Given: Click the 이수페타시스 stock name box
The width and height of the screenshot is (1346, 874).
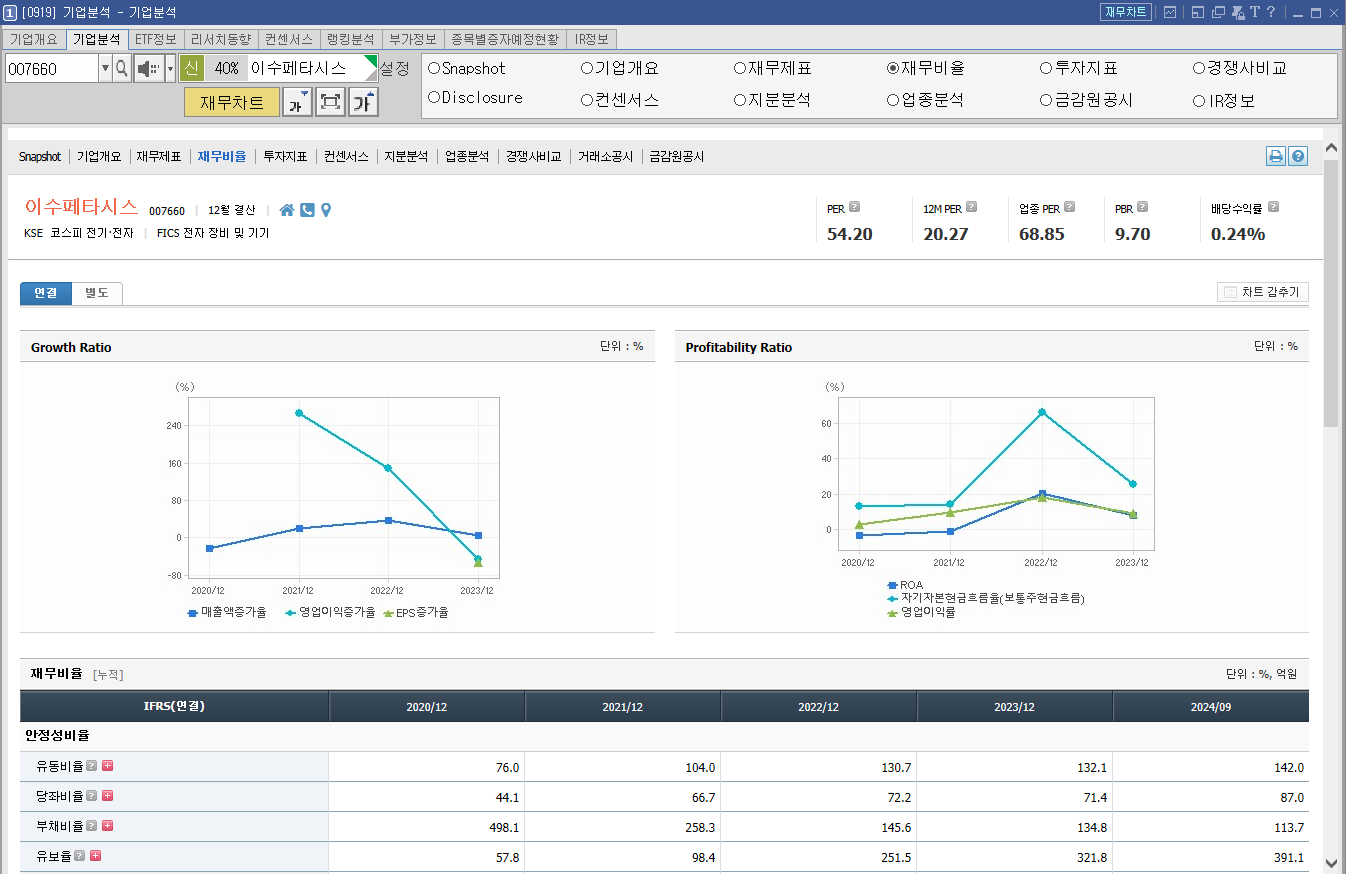Looking at the screenshot, I should click(312, 68).
